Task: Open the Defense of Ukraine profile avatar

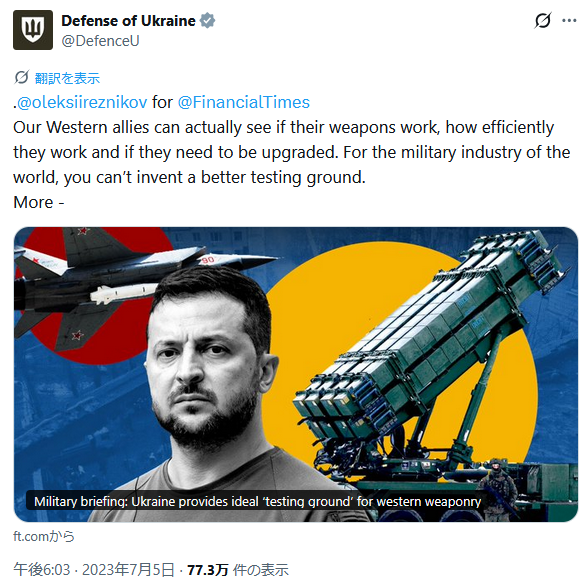Action: click(x=33, y=30)
